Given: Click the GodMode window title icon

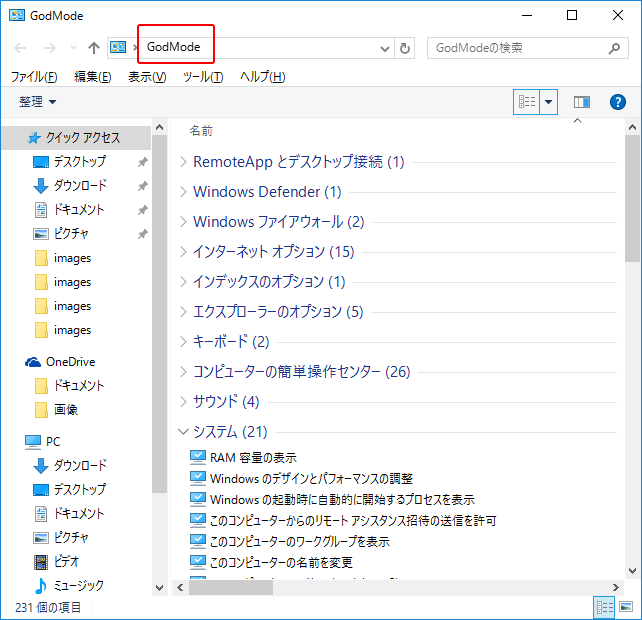Looking at the screenshot, I should click(17, 15).
